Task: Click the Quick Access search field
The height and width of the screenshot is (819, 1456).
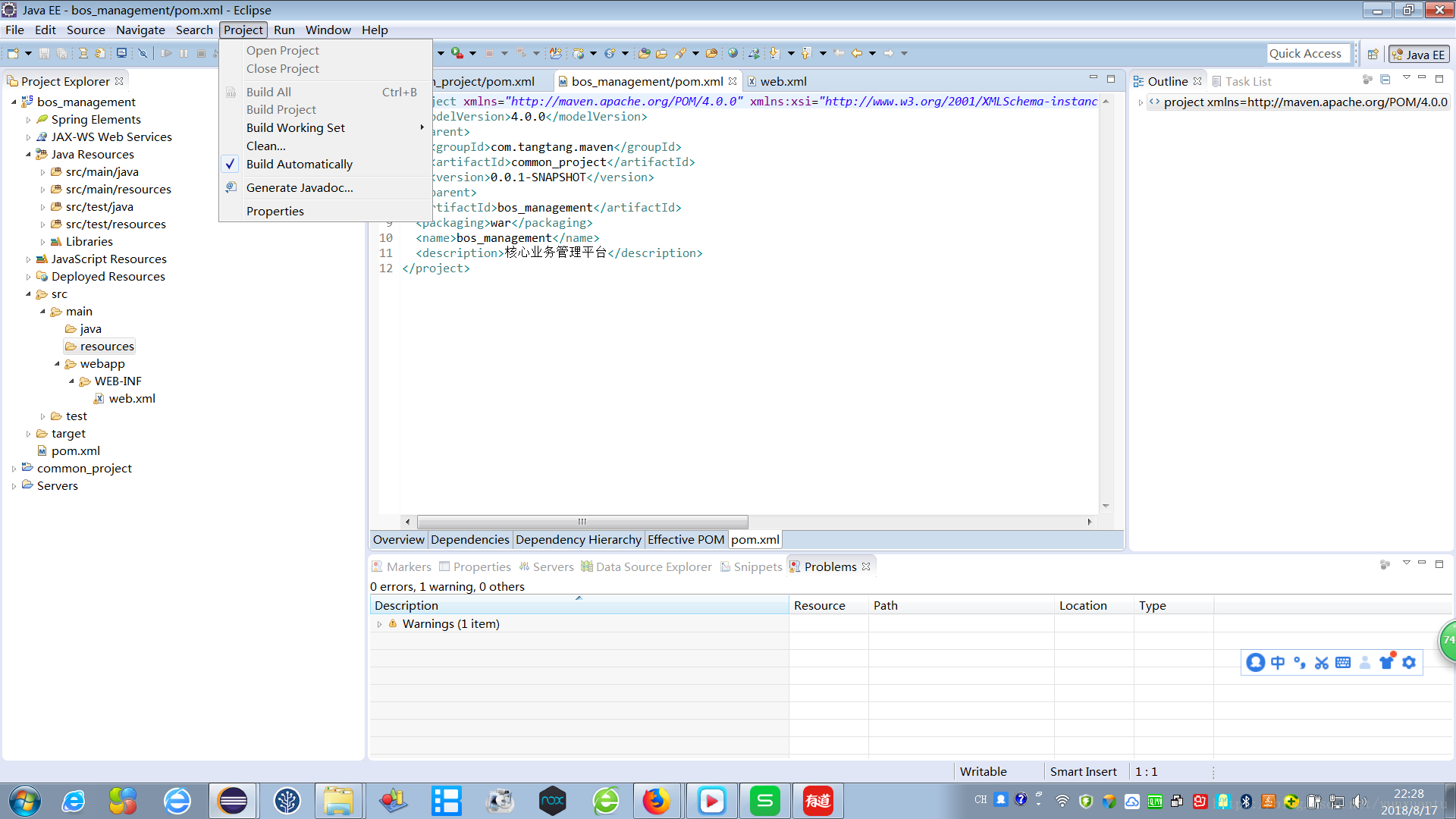Action: (x=1309, y=53)
